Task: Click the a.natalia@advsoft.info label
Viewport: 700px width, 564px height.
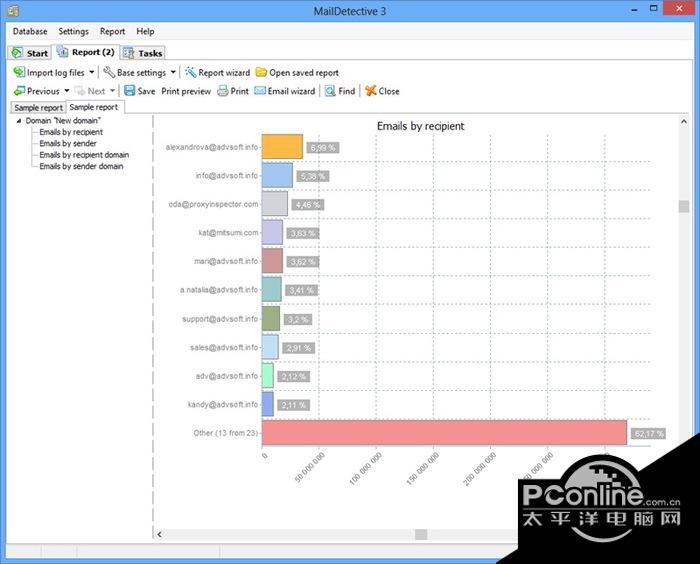Action: pyautogui.click(x=219, y=290)
